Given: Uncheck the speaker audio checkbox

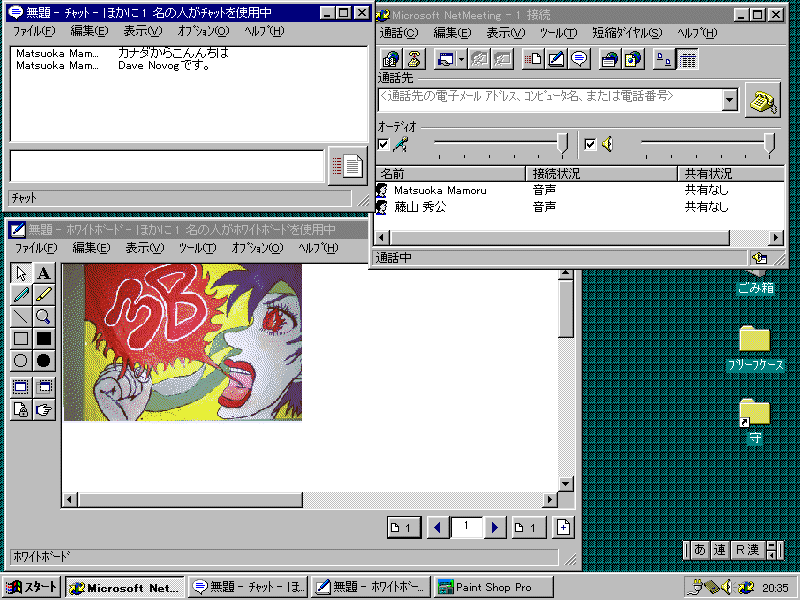Looking at the screenshot, I should click(x=590, y=144).
